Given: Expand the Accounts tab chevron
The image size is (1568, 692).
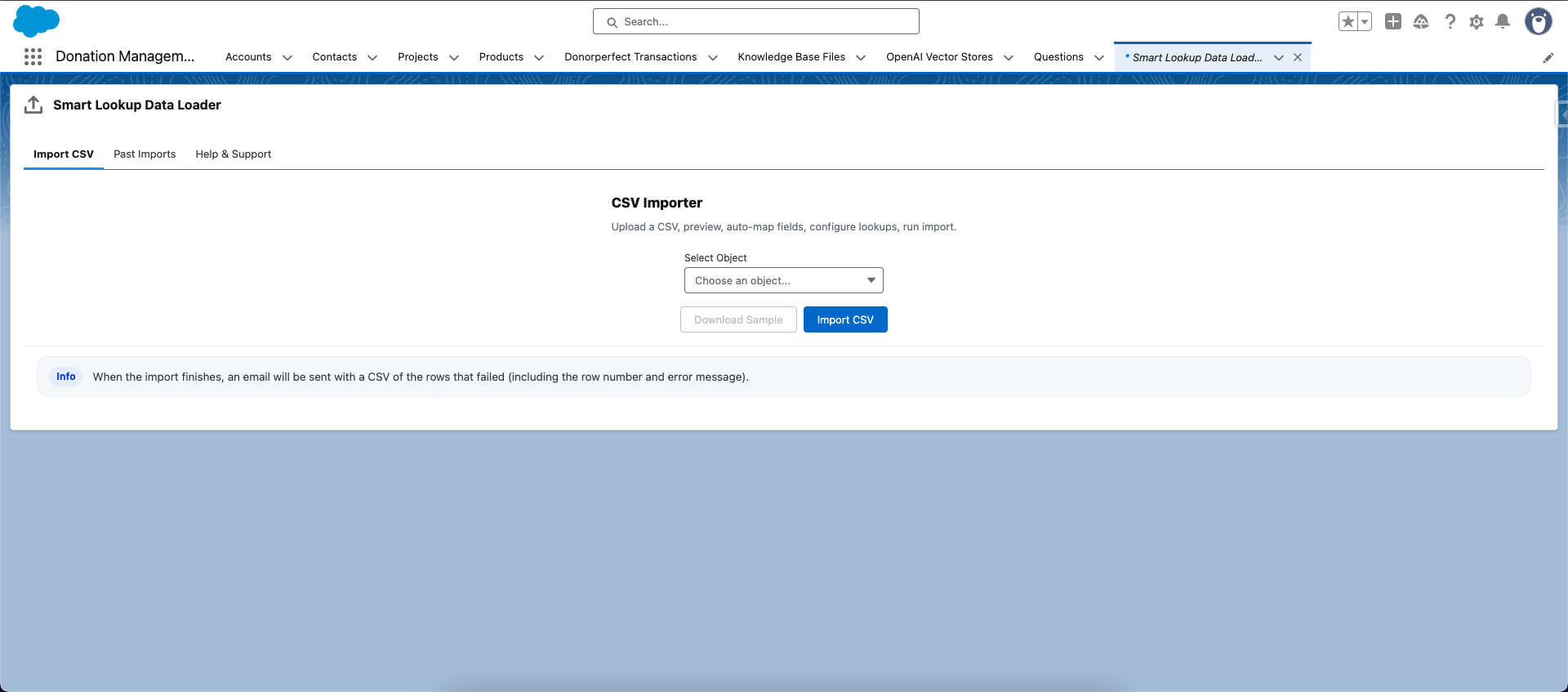Looking at the screenshot, I should pos(287,57).
